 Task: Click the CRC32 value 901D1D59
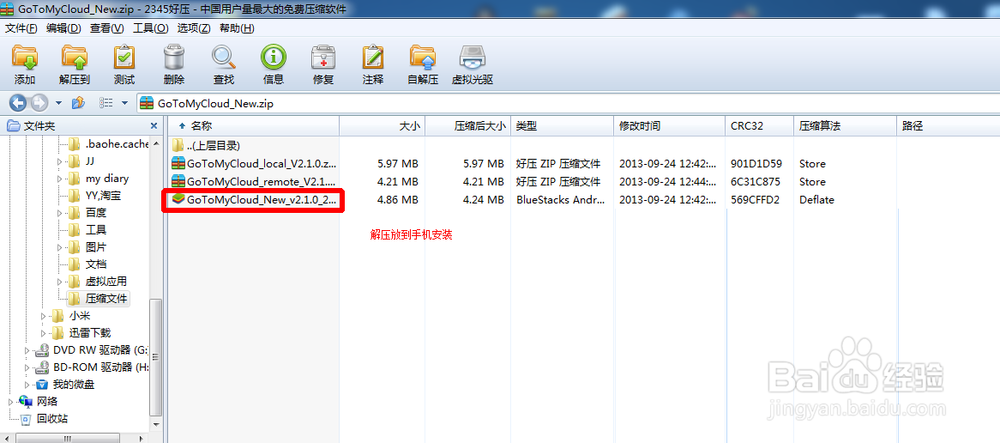(x=756, y=164)
